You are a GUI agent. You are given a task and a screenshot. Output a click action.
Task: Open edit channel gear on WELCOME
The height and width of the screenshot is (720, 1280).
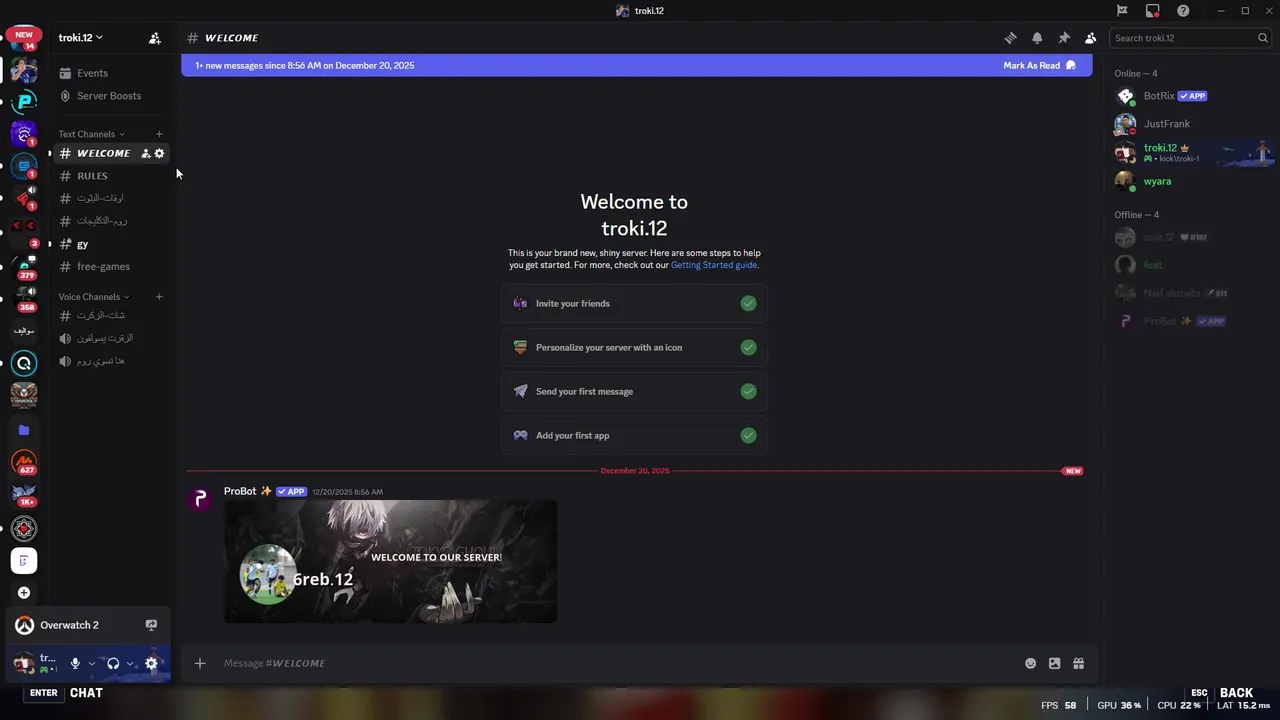pyautogui.click(x=159, y=153)
